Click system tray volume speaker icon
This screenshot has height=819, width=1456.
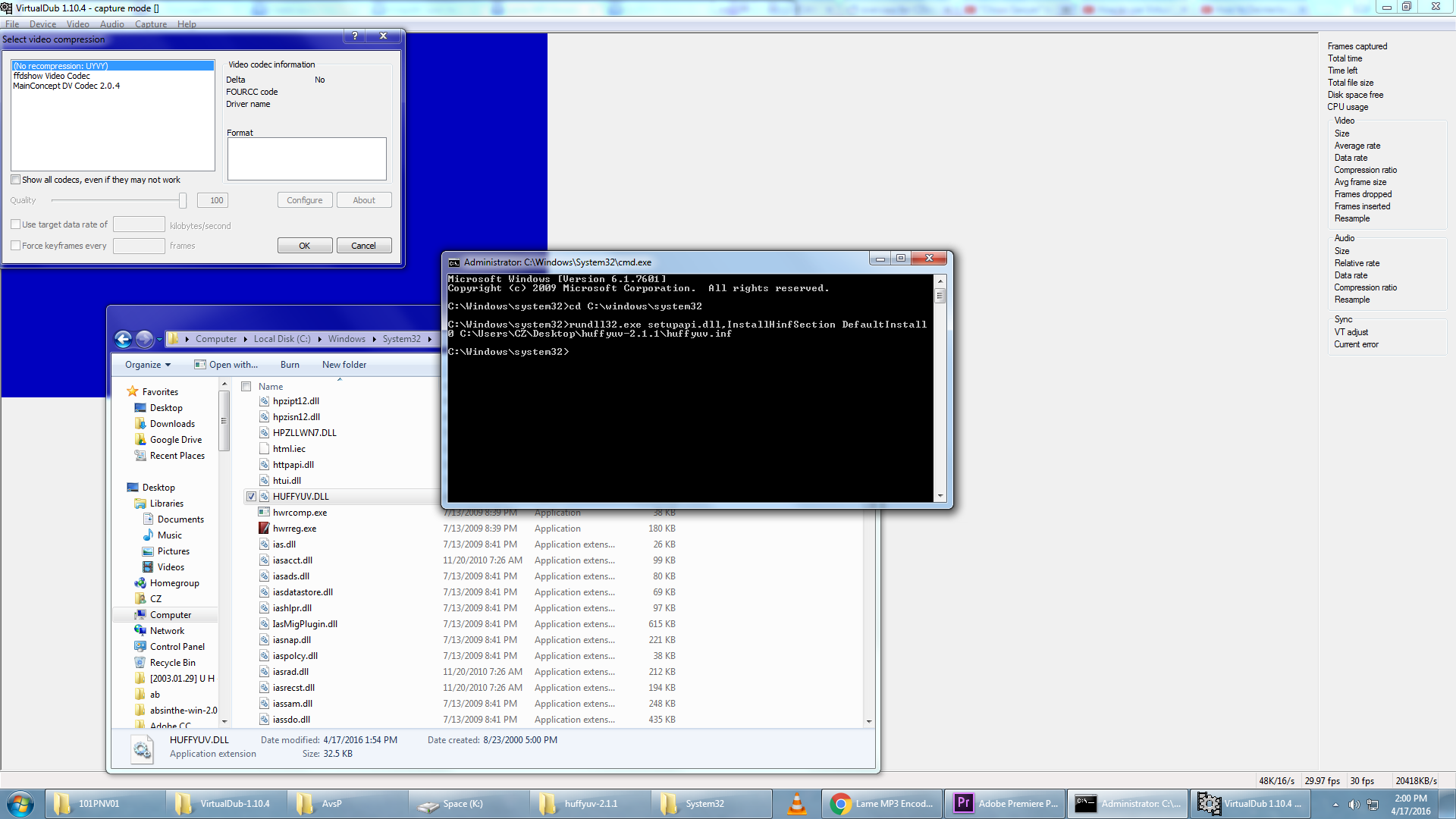(x=1354, y=805)
